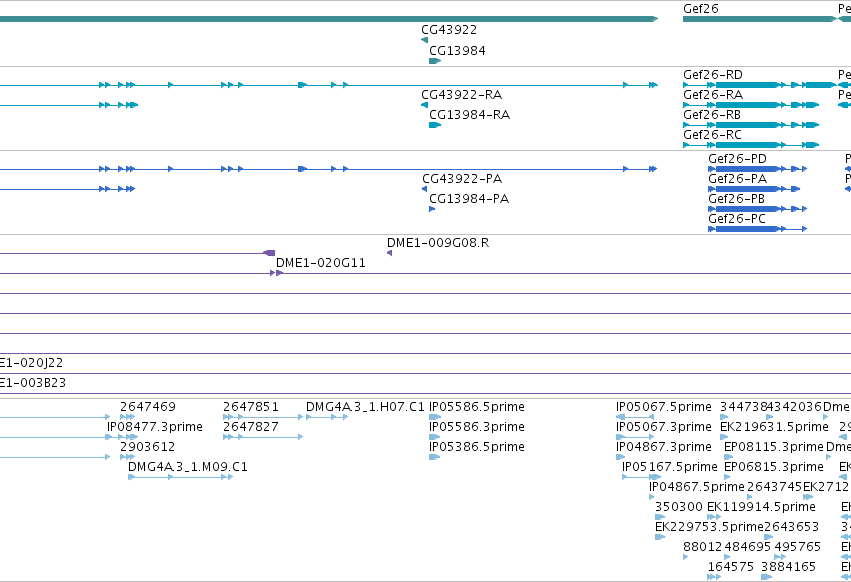Click EST feature 4342036
Image resolution: width=851 pixels, height=582 pixels.
click(x=770, y=417)
